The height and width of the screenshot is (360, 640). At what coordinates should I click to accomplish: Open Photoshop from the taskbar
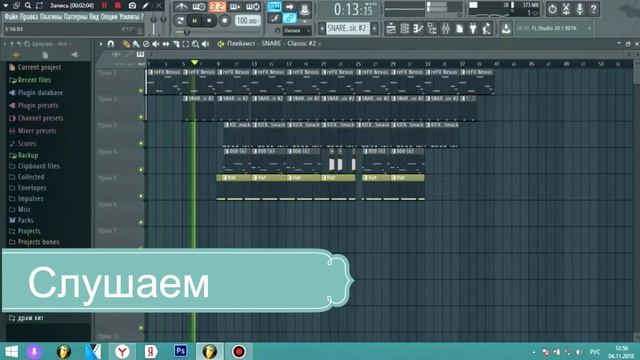(180, 351)
